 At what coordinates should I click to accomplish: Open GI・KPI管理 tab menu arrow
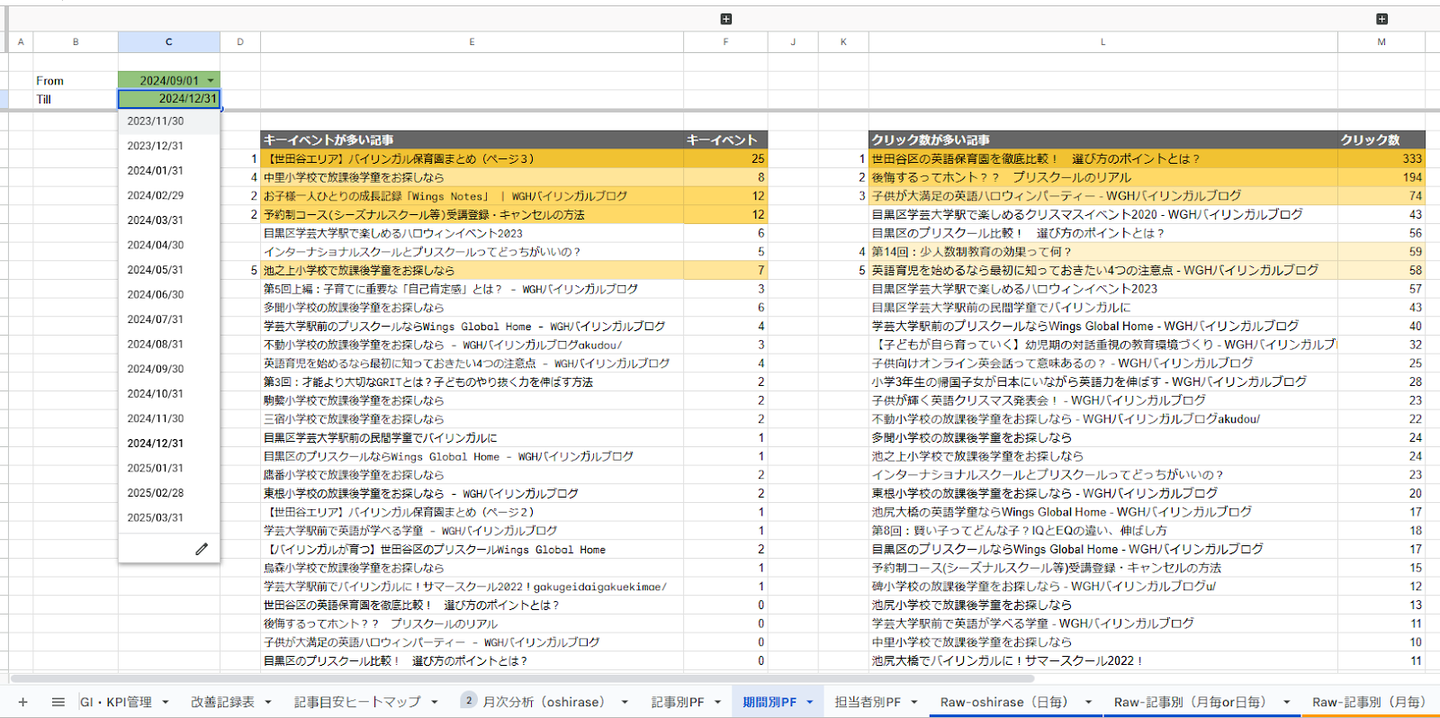(165, 702)
